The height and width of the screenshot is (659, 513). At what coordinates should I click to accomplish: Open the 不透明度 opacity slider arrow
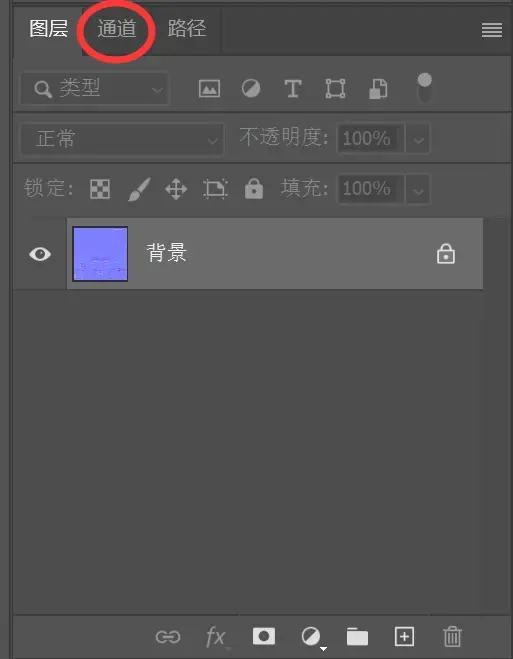(x=418, y=139)
